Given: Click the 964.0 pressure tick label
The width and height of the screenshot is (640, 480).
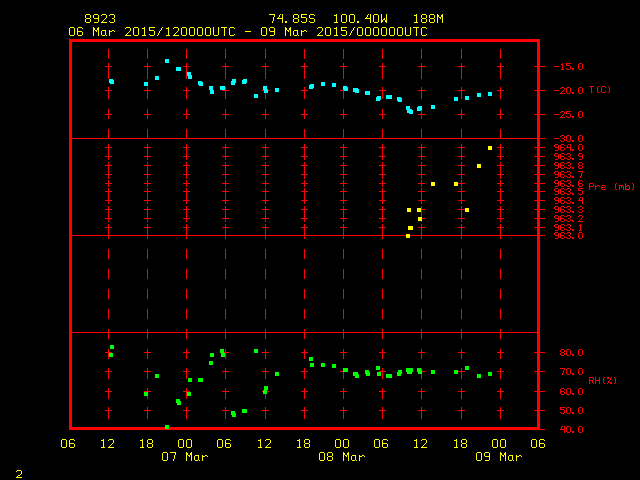Looking at the screenshot, I should click(x=567, y=148).
